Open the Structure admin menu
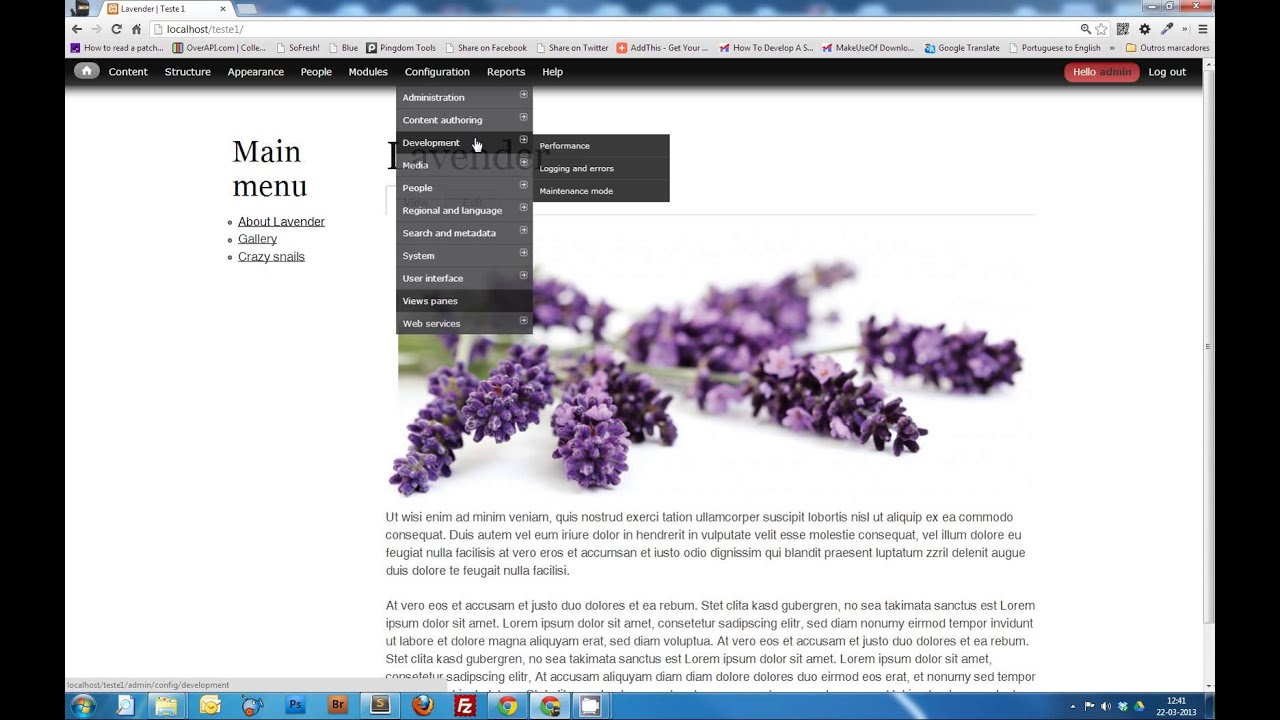The height and width of the screenshot is (720, 1280). [188, 72]
